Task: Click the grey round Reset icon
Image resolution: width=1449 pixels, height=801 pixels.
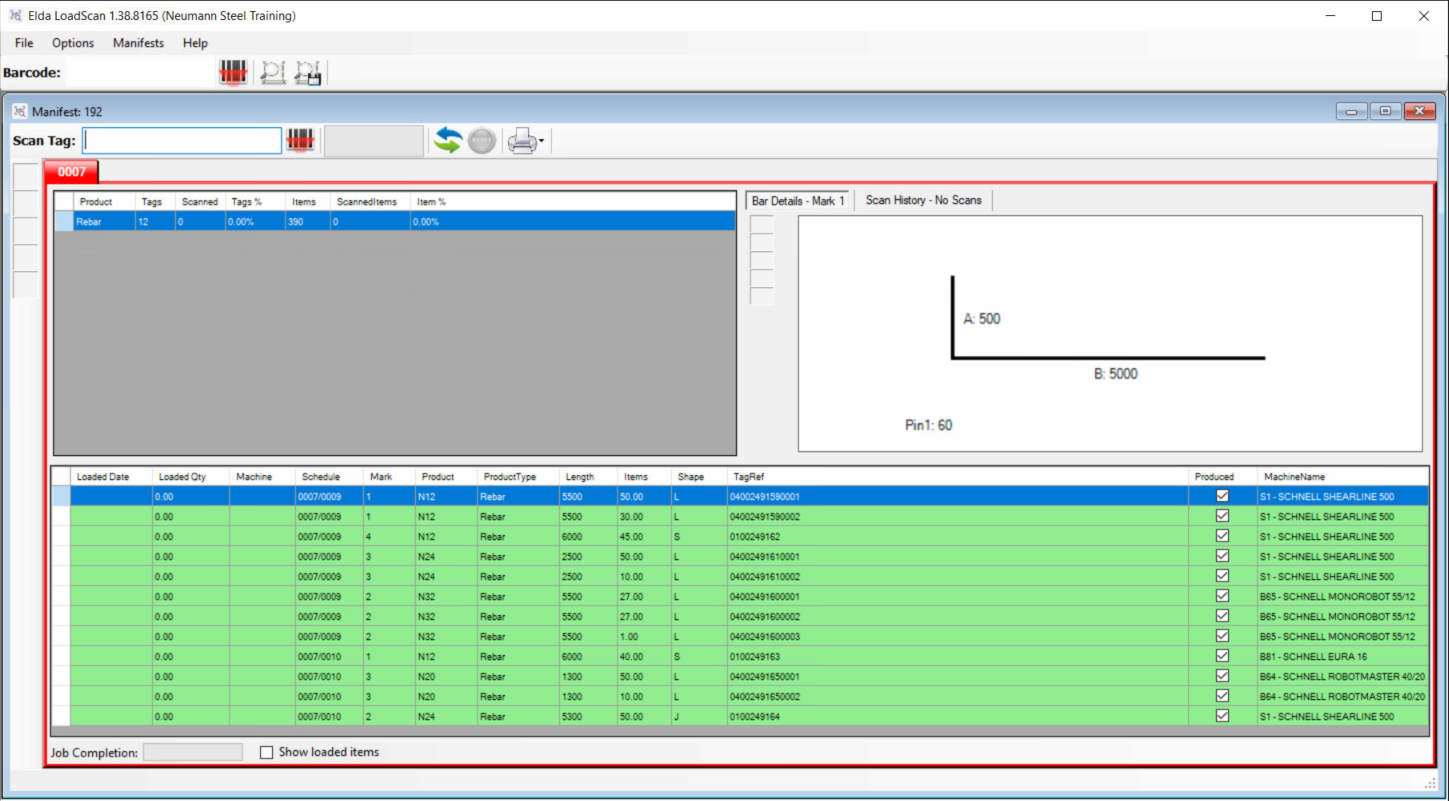Action: click(482, 141)
